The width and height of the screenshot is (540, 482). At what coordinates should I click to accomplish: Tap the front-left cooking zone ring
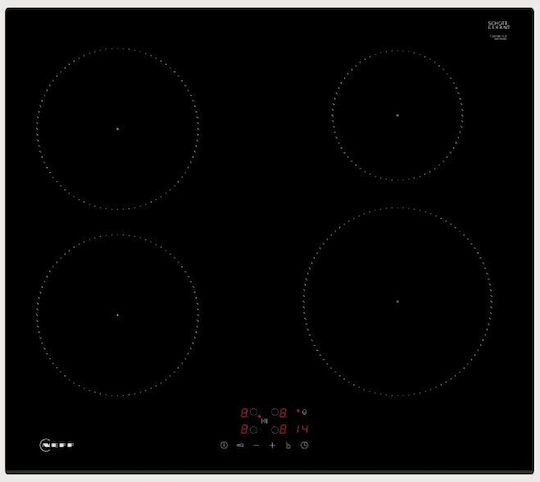click(117, 315)
